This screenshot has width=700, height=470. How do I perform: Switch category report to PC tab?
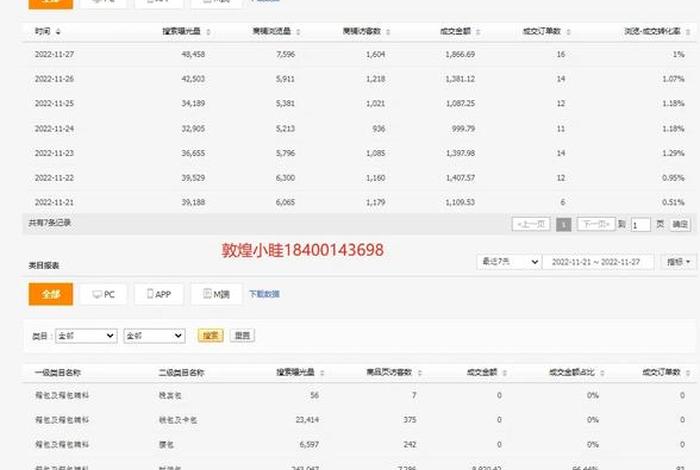[x=103, y=294]
